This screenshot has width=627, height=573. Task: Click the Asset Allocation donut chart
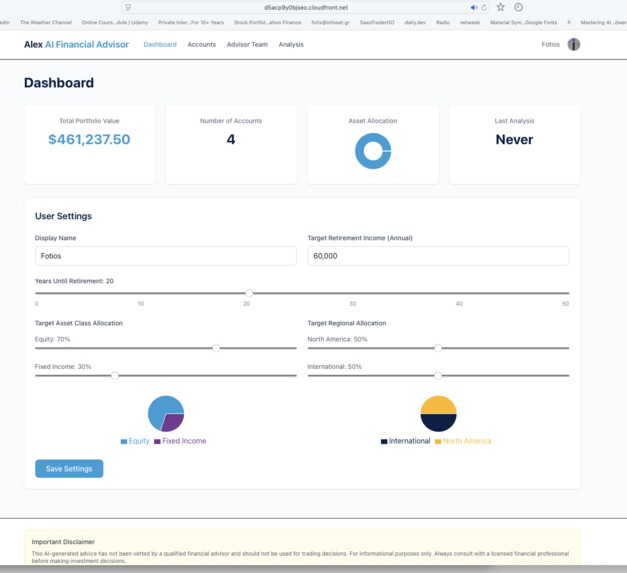373,151
